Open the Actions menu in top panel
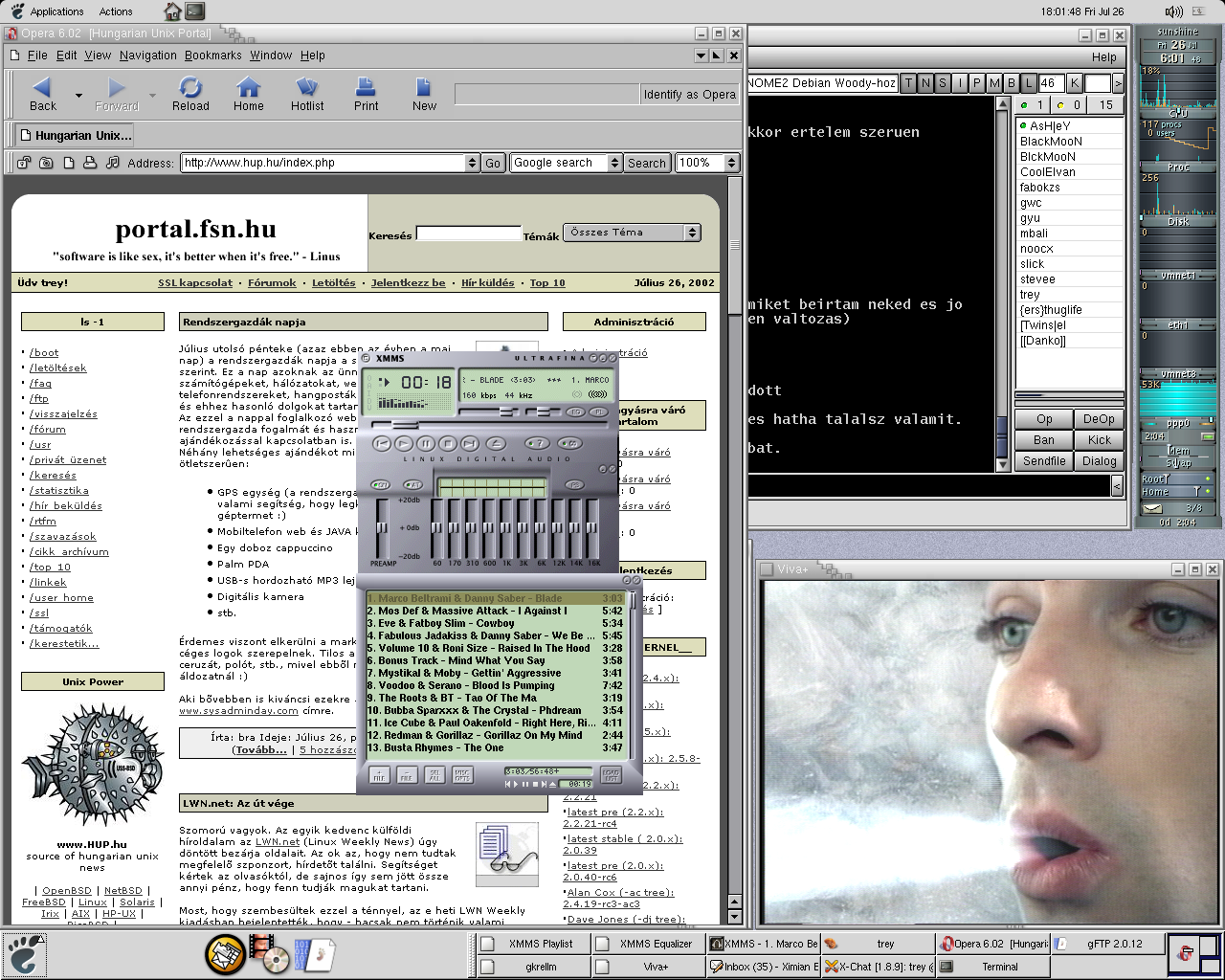The width and height of the screenshot is (1225, 980). click(x=116, y=11)
